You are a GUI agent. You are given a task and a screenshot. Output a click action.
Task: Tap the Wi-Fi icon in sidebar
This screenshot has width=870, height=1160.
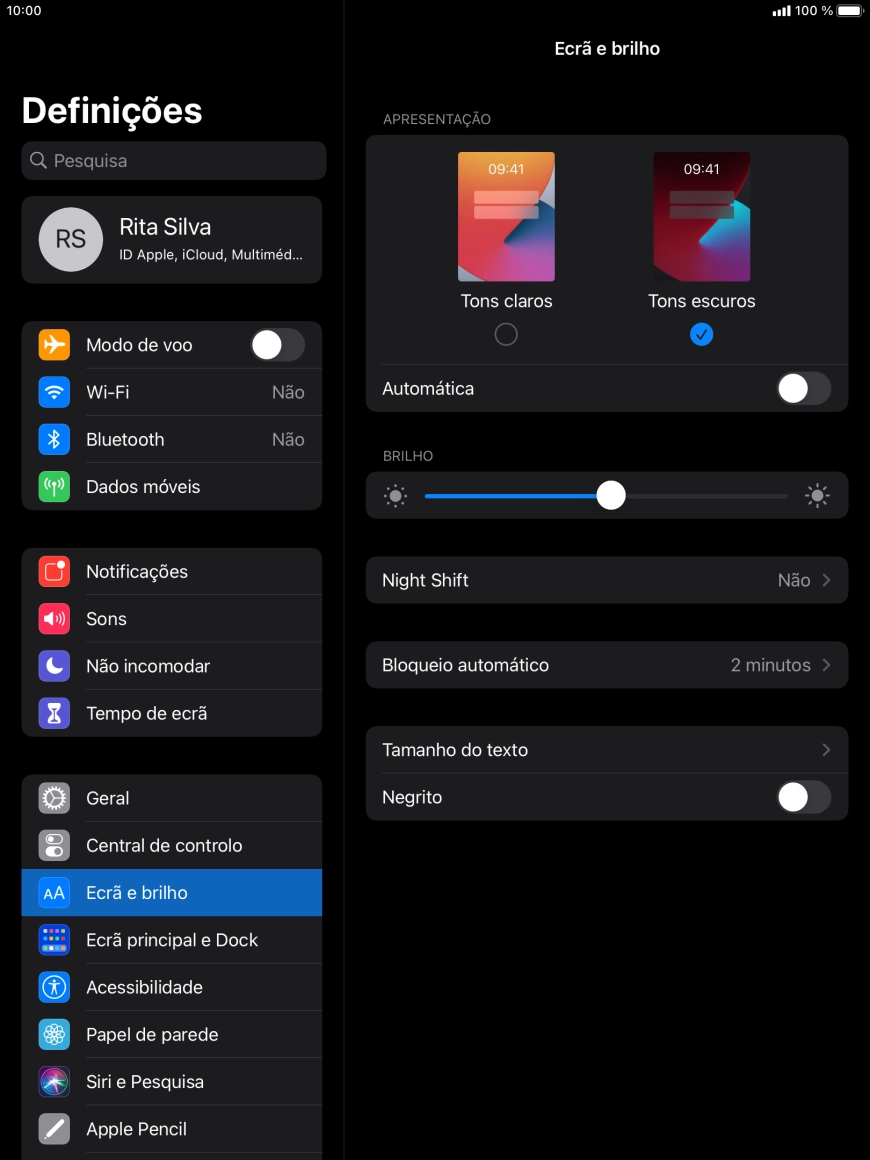click(x=54, y=392)
